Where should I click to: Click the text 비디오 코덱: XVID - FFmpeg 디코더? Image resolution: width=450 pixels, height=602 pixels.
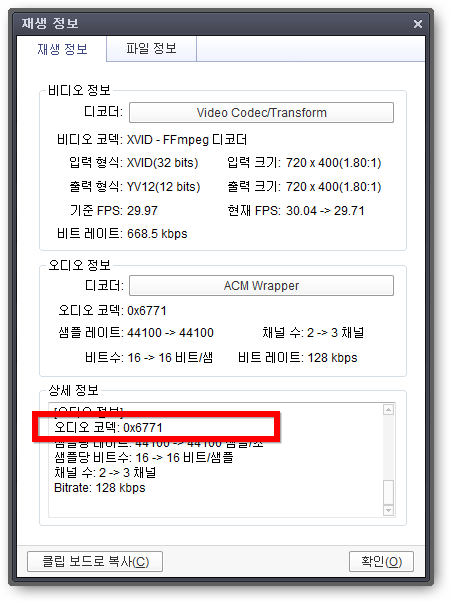152,139
